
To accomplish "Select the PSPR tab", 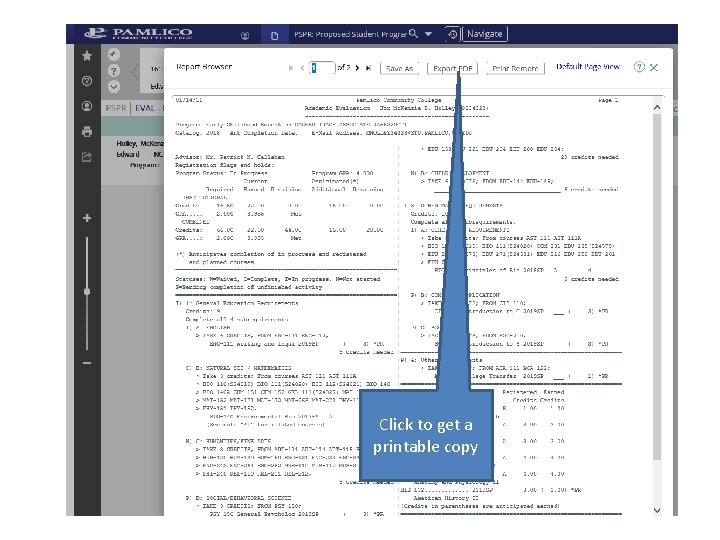I will pos(116,108).
